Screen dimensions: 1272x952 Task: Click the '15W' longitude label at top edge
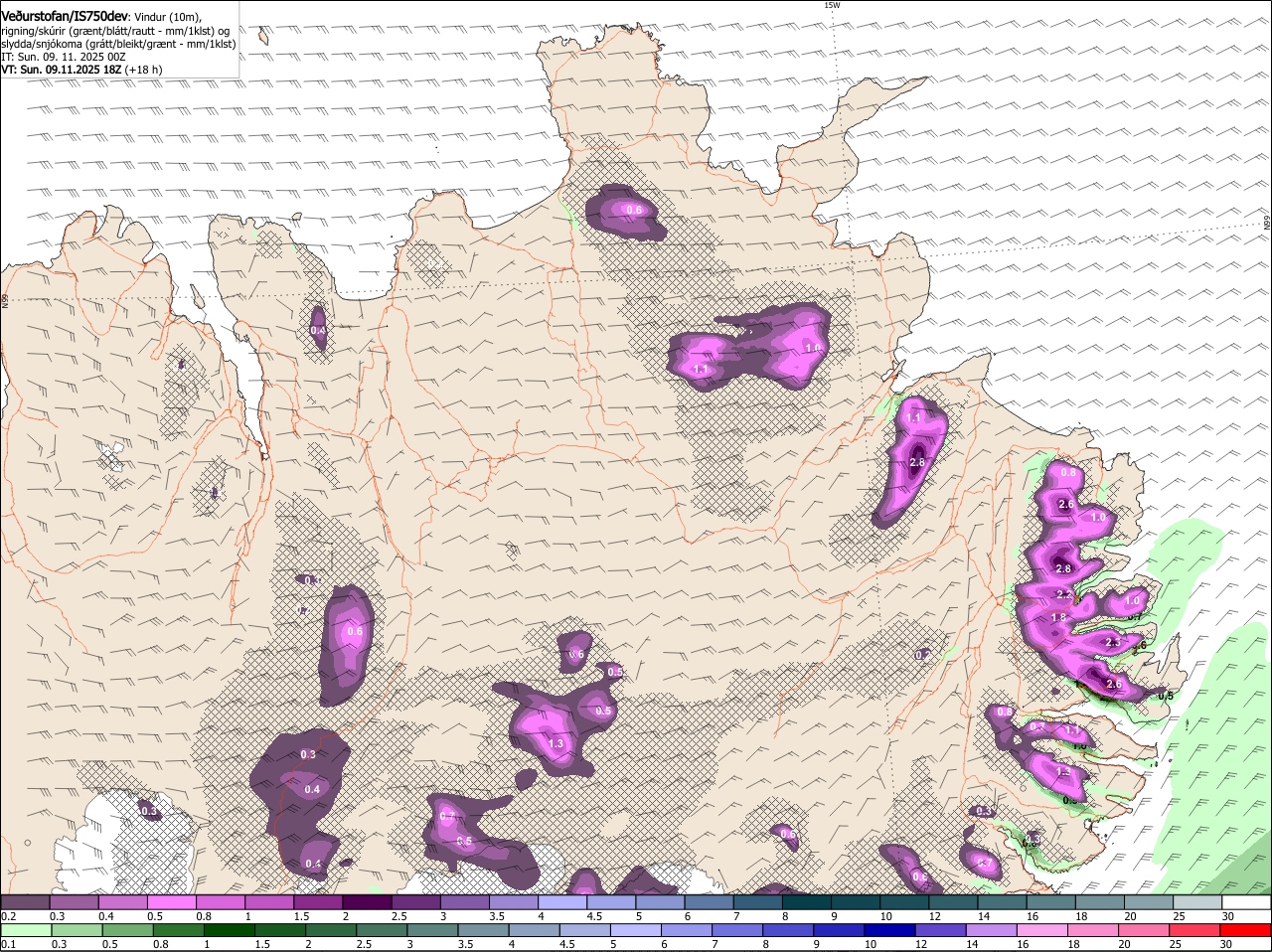[832, 5]
